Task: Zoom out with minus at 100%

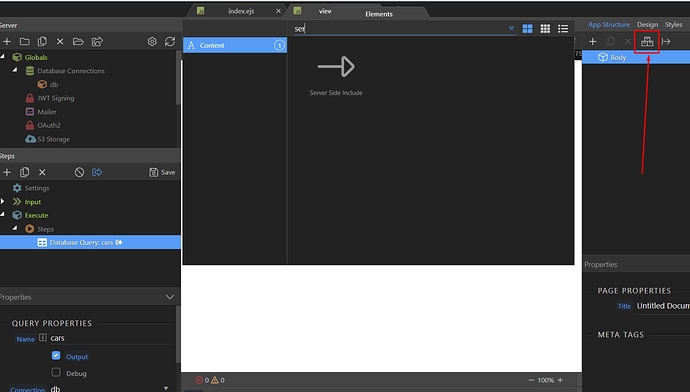Action: point(531,380)
